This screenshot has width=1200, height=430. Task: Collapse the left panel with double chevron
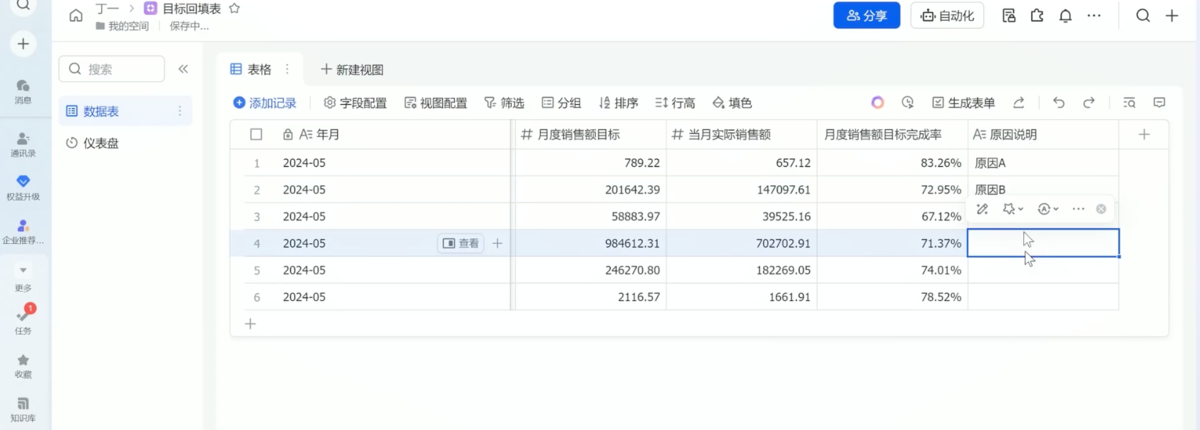(183, 69)
